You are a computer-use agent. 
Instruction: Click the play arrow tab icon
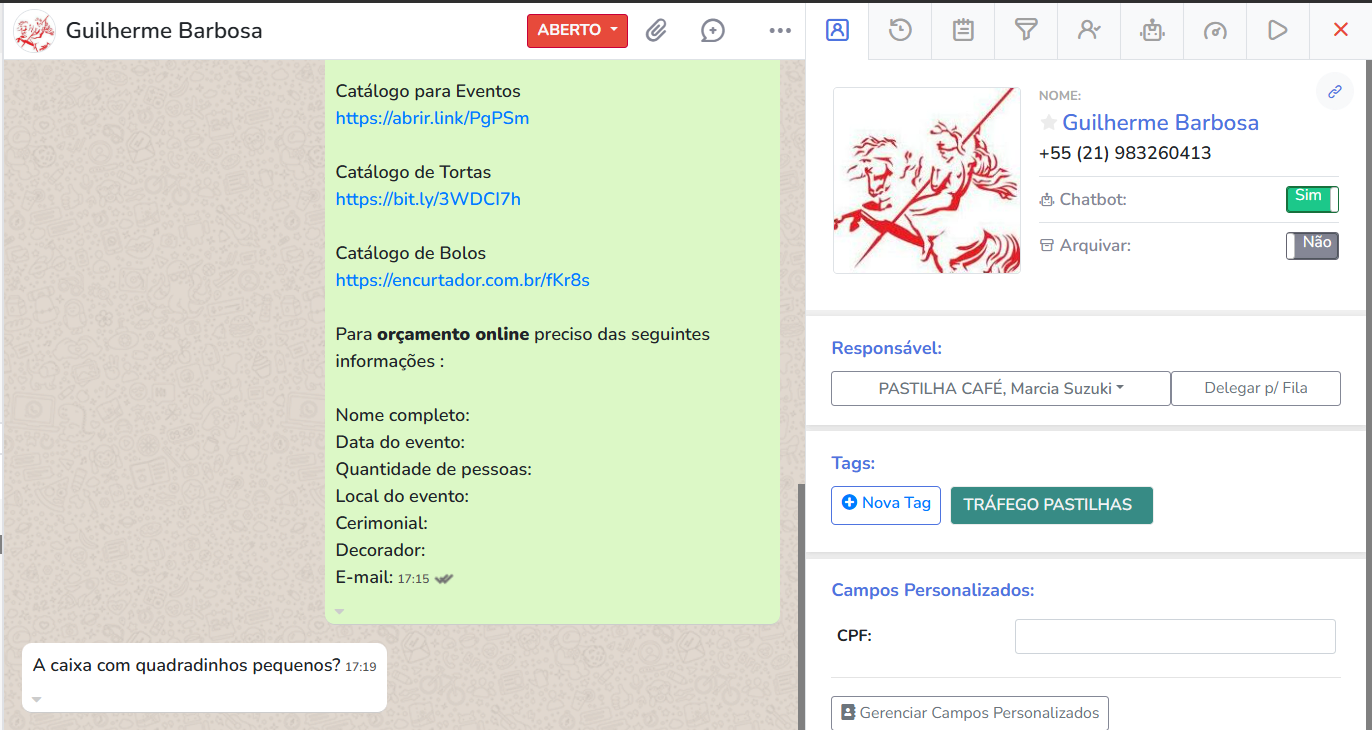point(1277,30)
